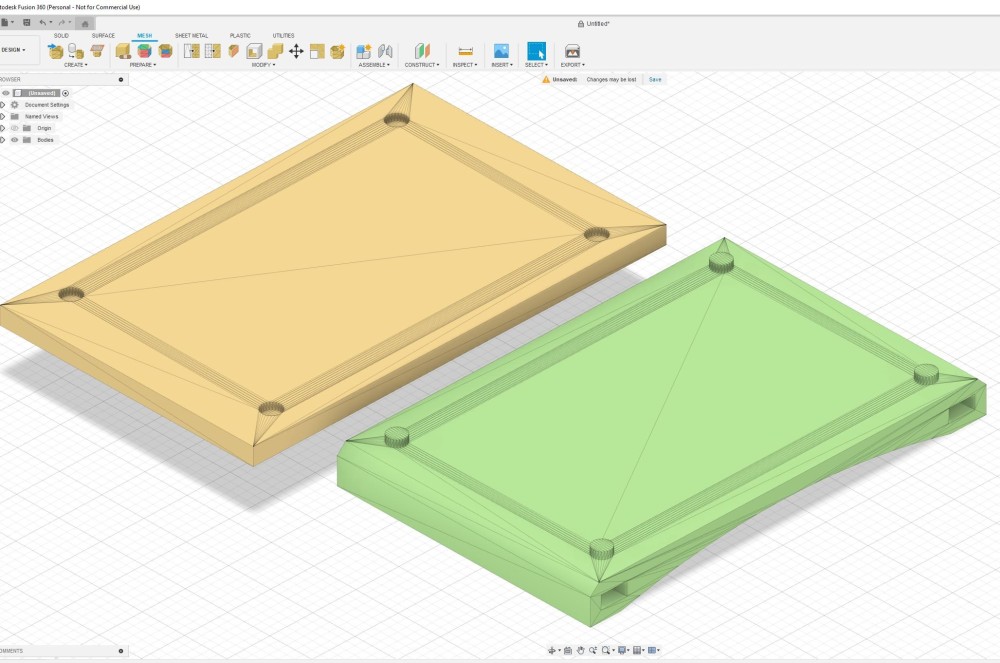Click the Measure icon above Inspect

tap(465, 51)
